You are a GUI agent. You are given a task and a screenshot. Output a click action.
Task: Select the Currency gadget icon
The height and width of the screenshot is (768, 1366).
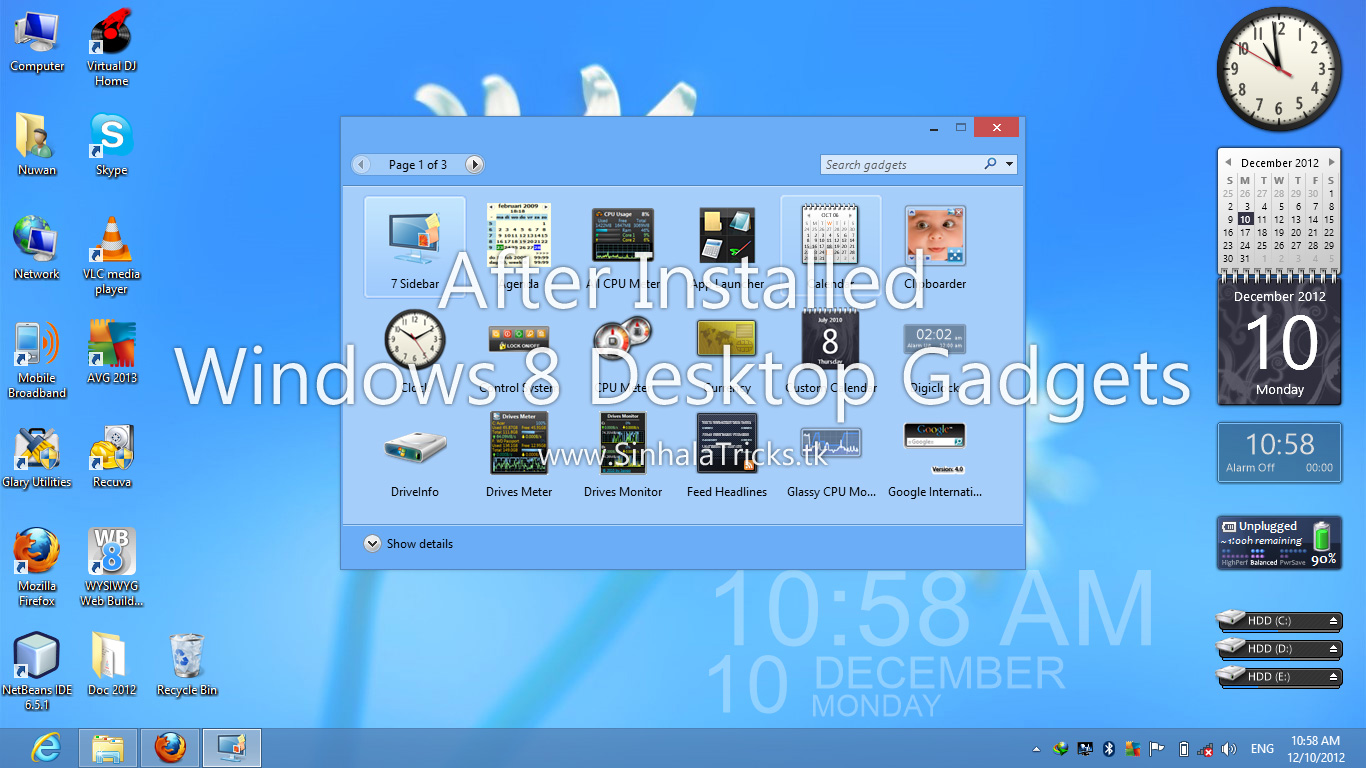pyautogui.click(x=727, y=340)
